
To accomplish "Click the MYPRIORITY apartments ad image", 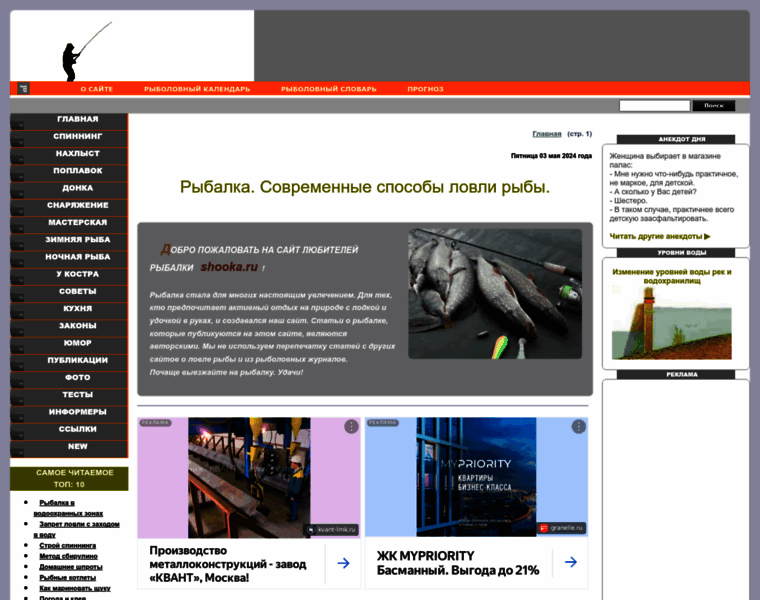I will click(476, 476).
